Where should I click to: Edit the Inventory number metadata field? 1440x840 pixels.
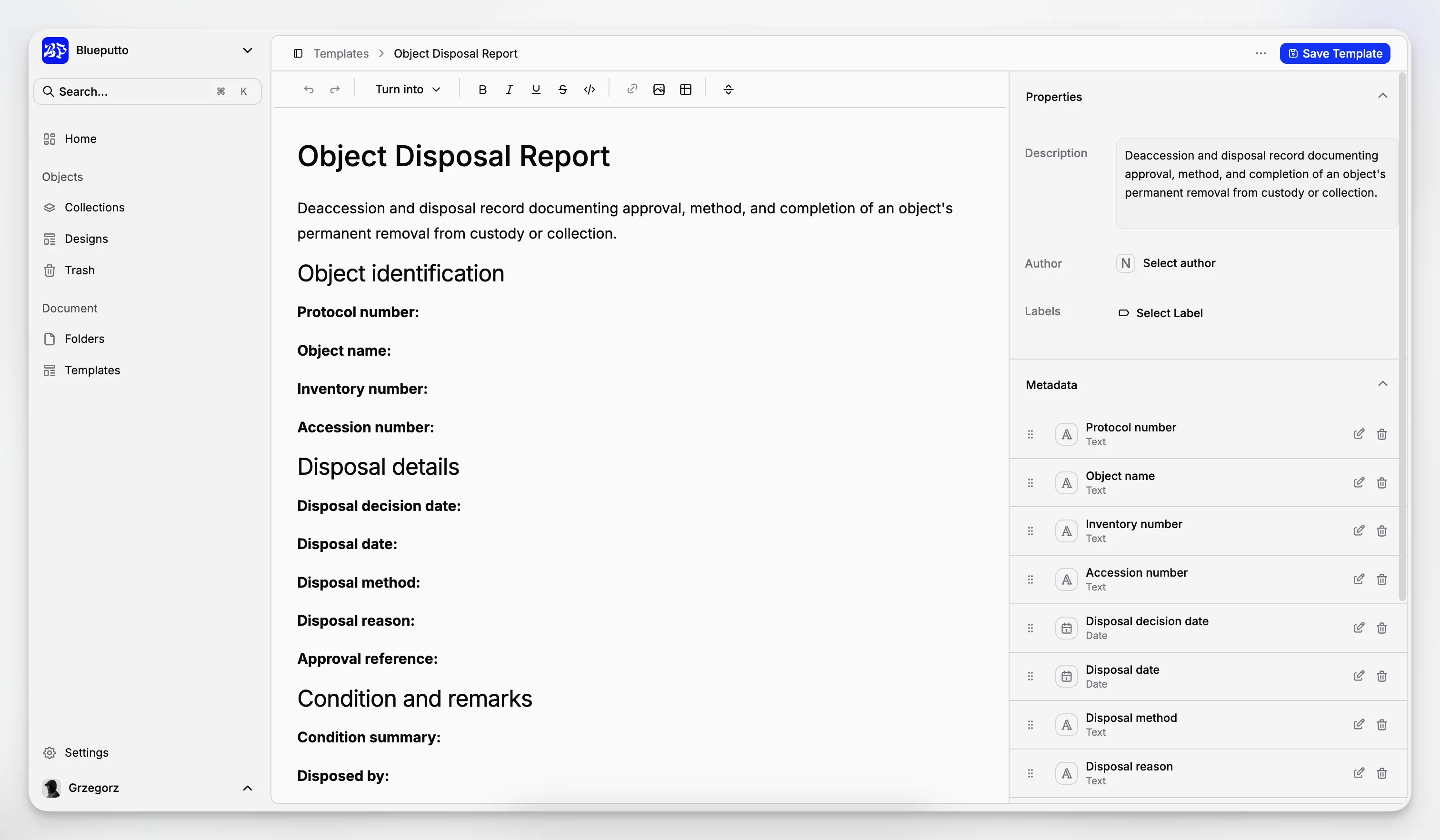(x=1359, y=531)
